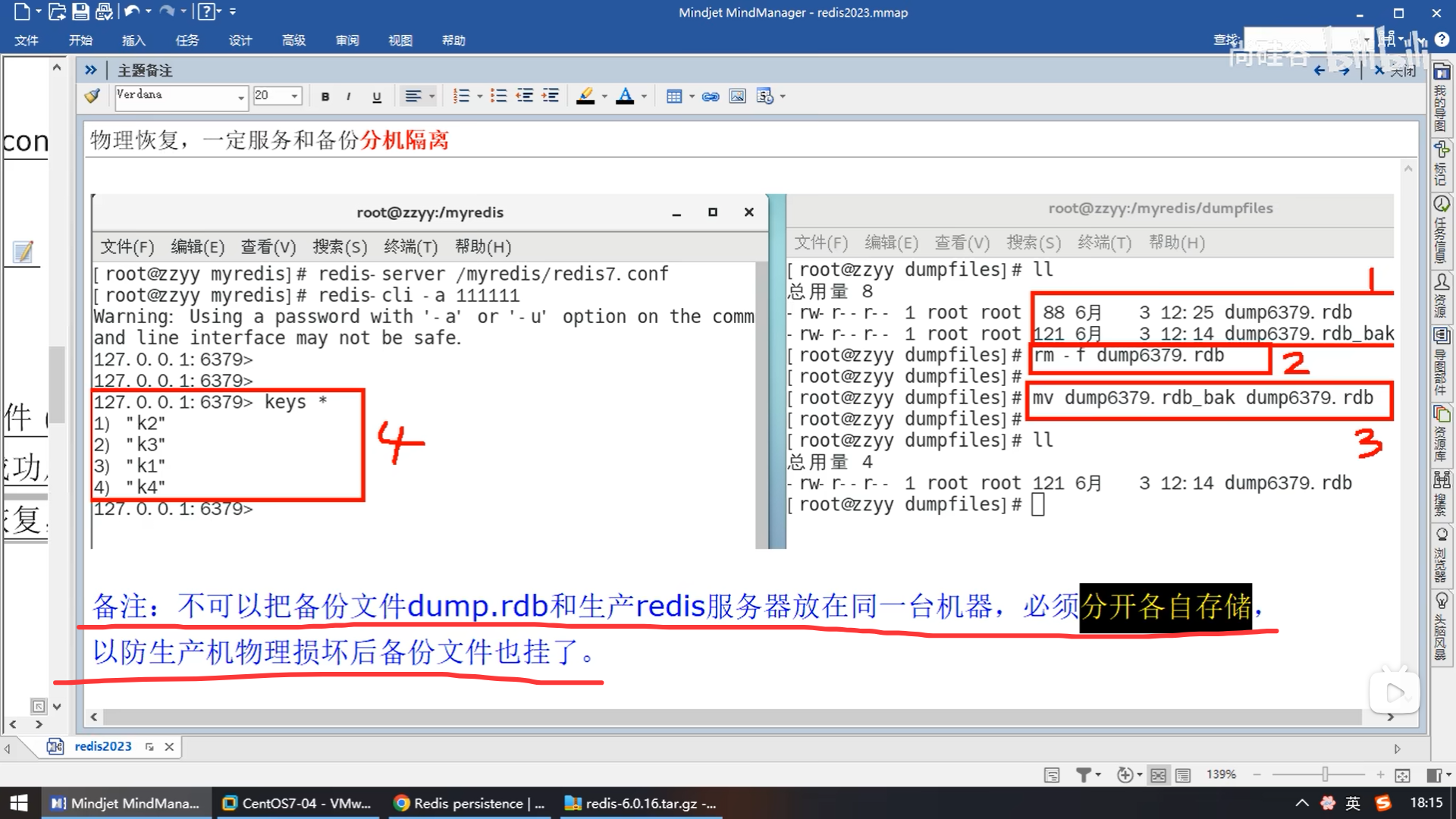Click the numbered list icon
This screenshot has height=819, width=1456.
[x=461, y=96]
